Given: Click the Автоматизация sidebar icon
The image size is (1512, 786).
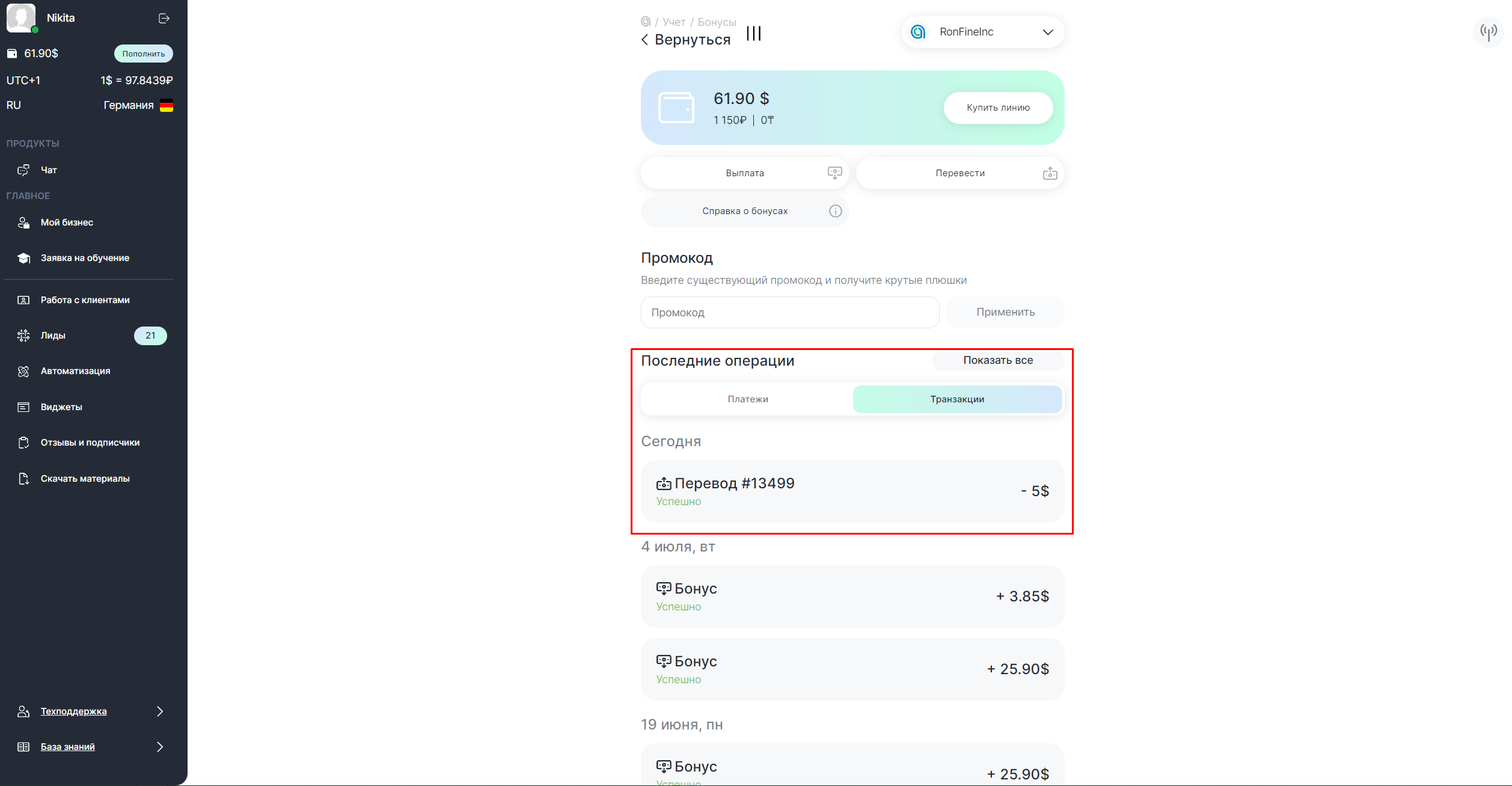Looking at the screenshot, I should pos(23,371).
